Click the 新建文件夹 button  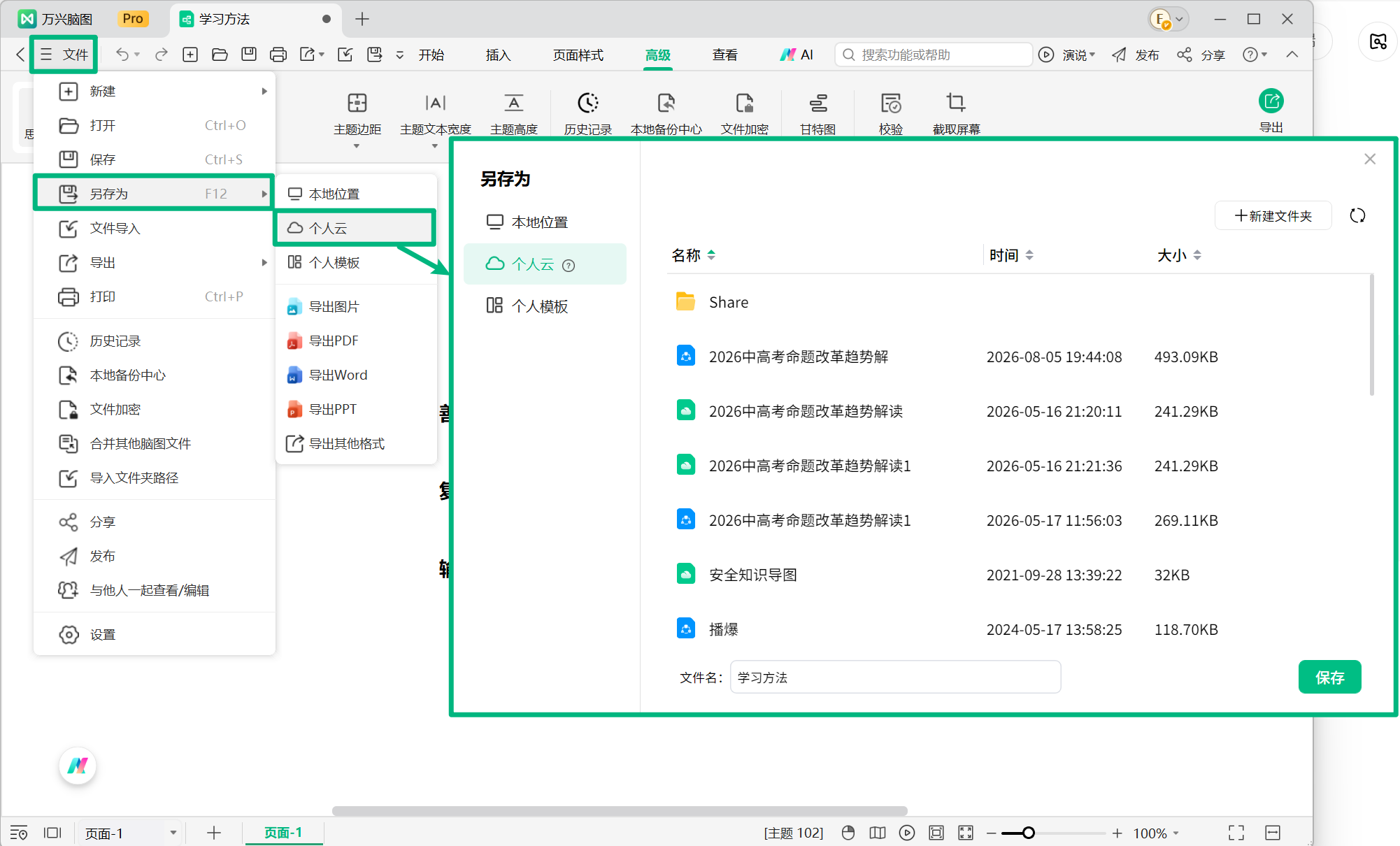[1273, 215]
